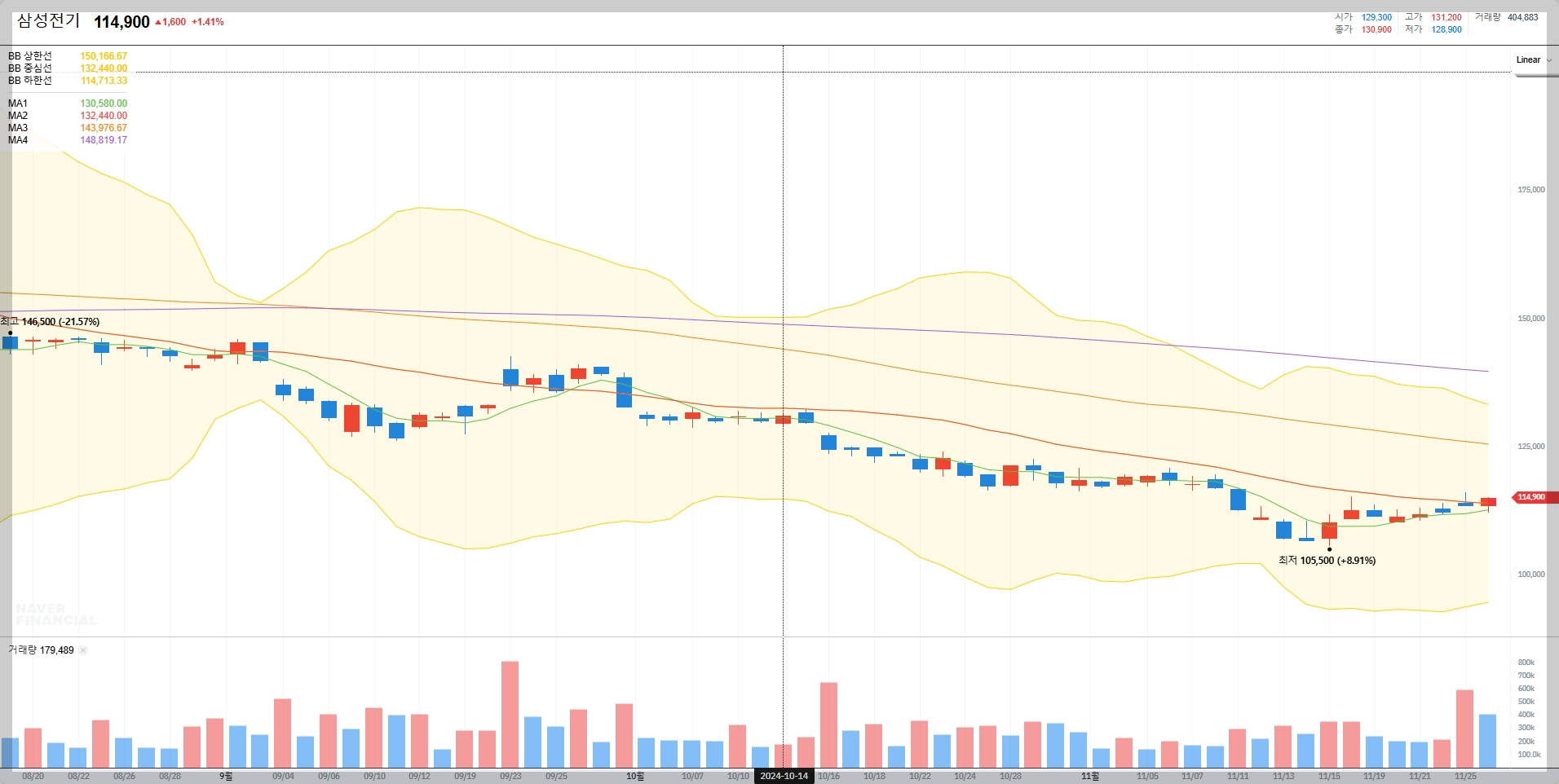Screen dimensions: 1559x784
Task: Select the +1.41% change rate text
Action: click(x=208, y=22)
